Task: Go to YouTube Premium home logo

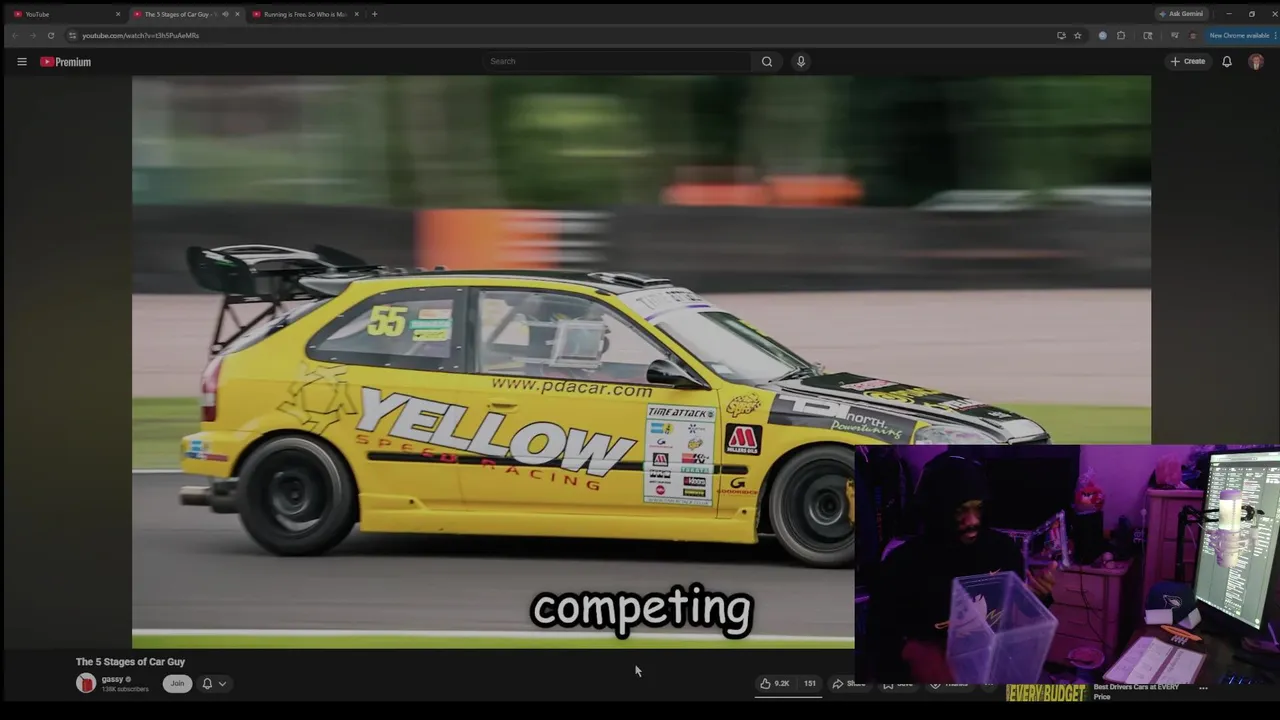Action: tap(65, 62)
